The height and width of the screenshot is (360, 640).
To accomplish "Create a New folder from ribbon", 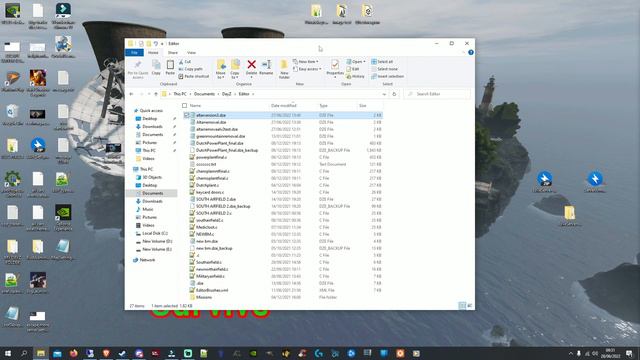I will pos(284,69).
